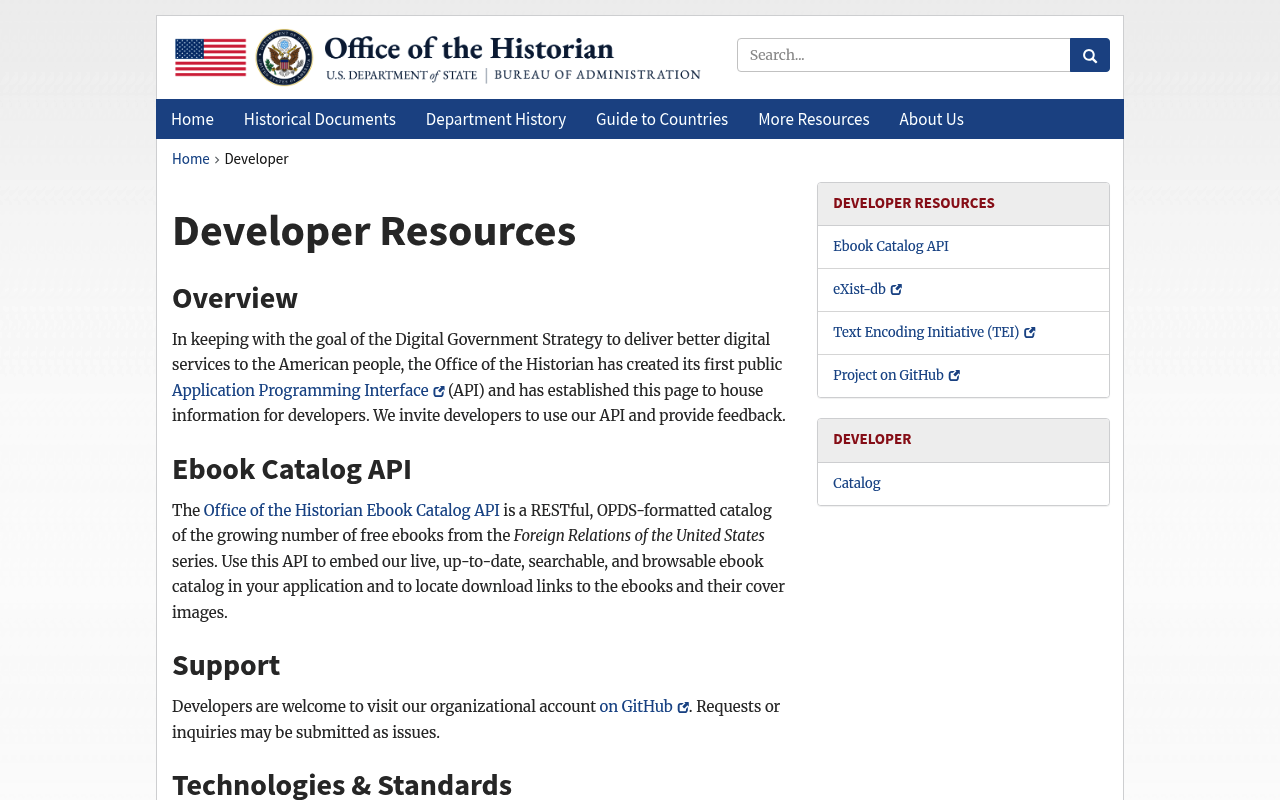Open Guide to Countries menu
The width and height of the screenshot is (1280, 800).
tap(662, 119)
